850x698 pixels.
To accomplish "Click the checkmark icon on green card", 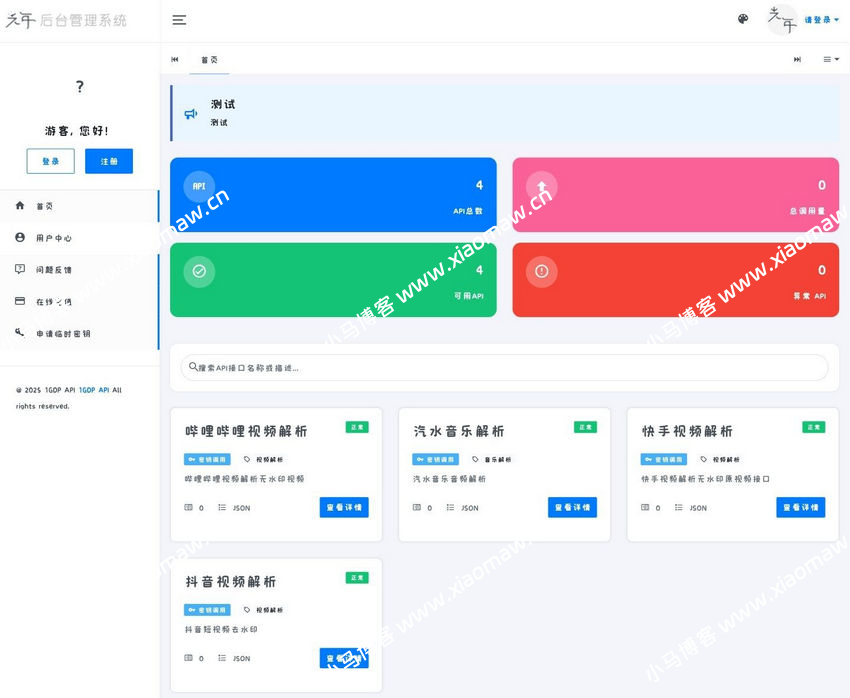I will pyautogui.click(x=199, y=271).
